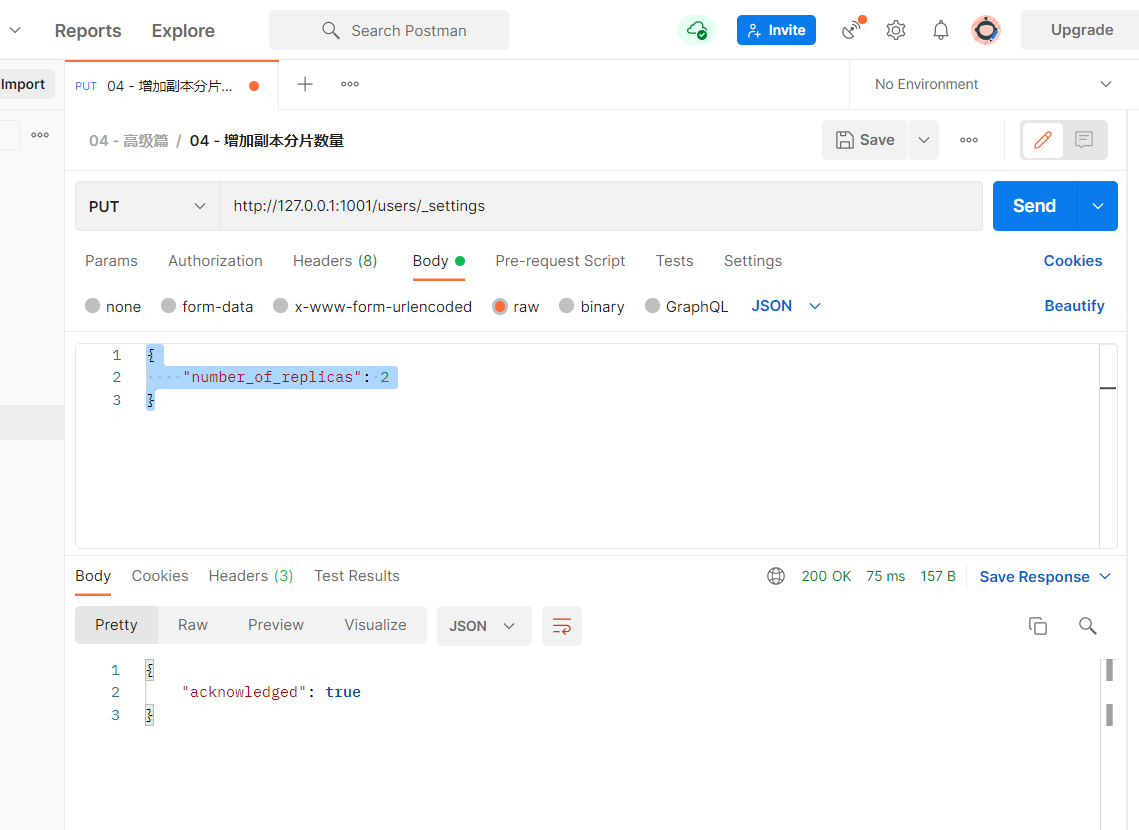
Task: Switch to the Pre-request Script tab
Action: [x=560, y=260]
